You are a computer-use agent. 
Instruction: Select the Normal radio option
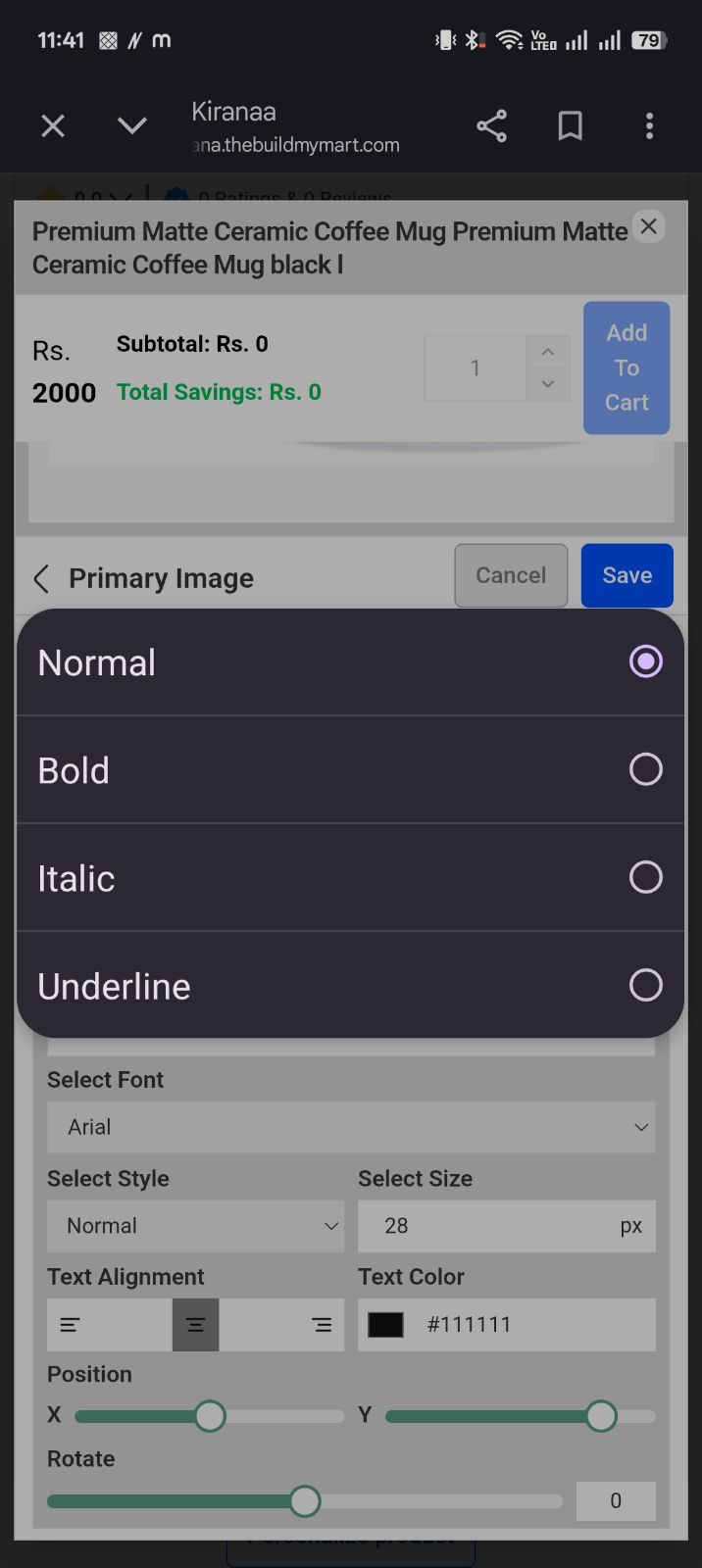point(351,662)
